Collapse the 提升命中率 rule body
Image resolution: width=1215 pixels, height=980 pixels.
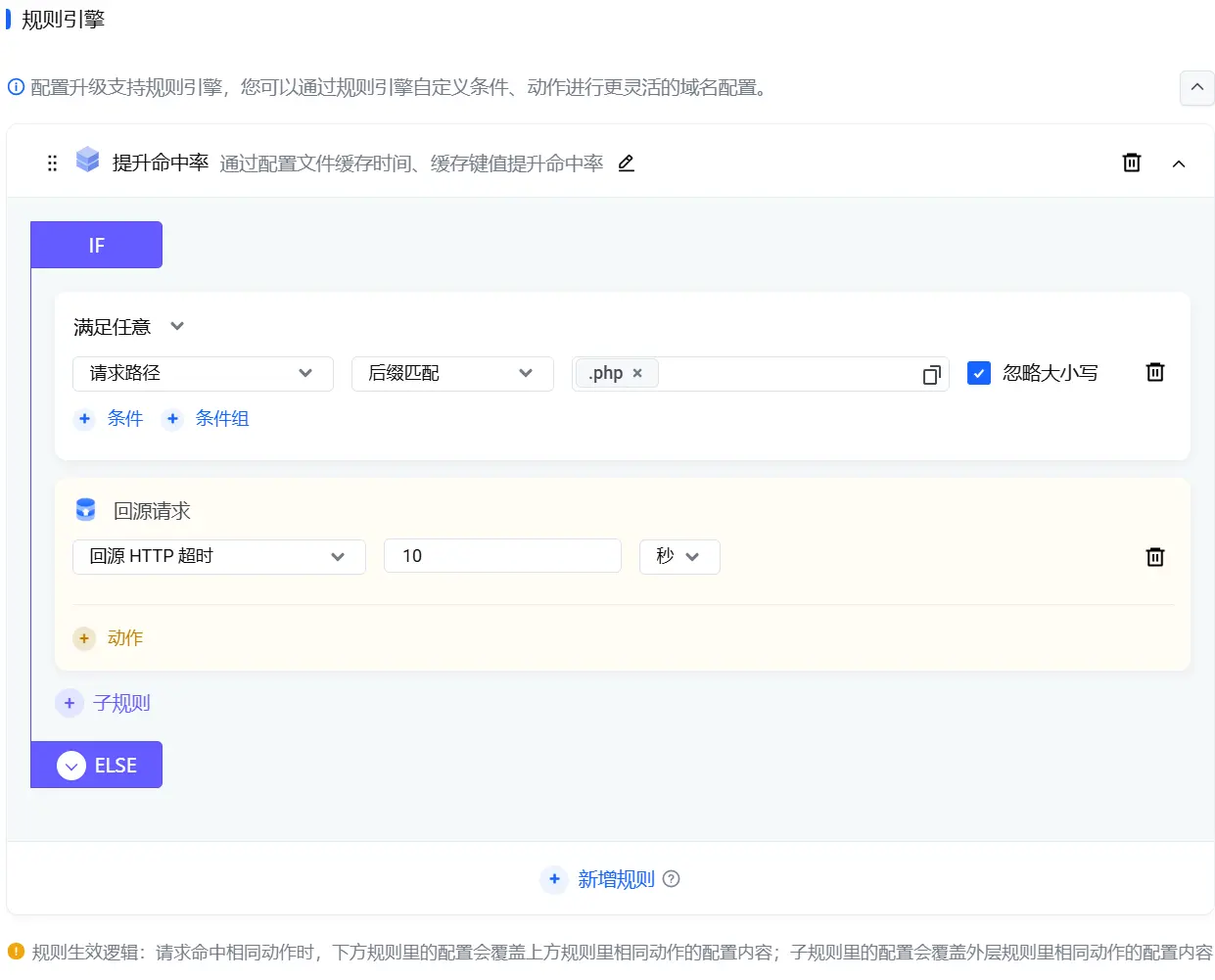pyautogui.click(x=1179, y=163)
